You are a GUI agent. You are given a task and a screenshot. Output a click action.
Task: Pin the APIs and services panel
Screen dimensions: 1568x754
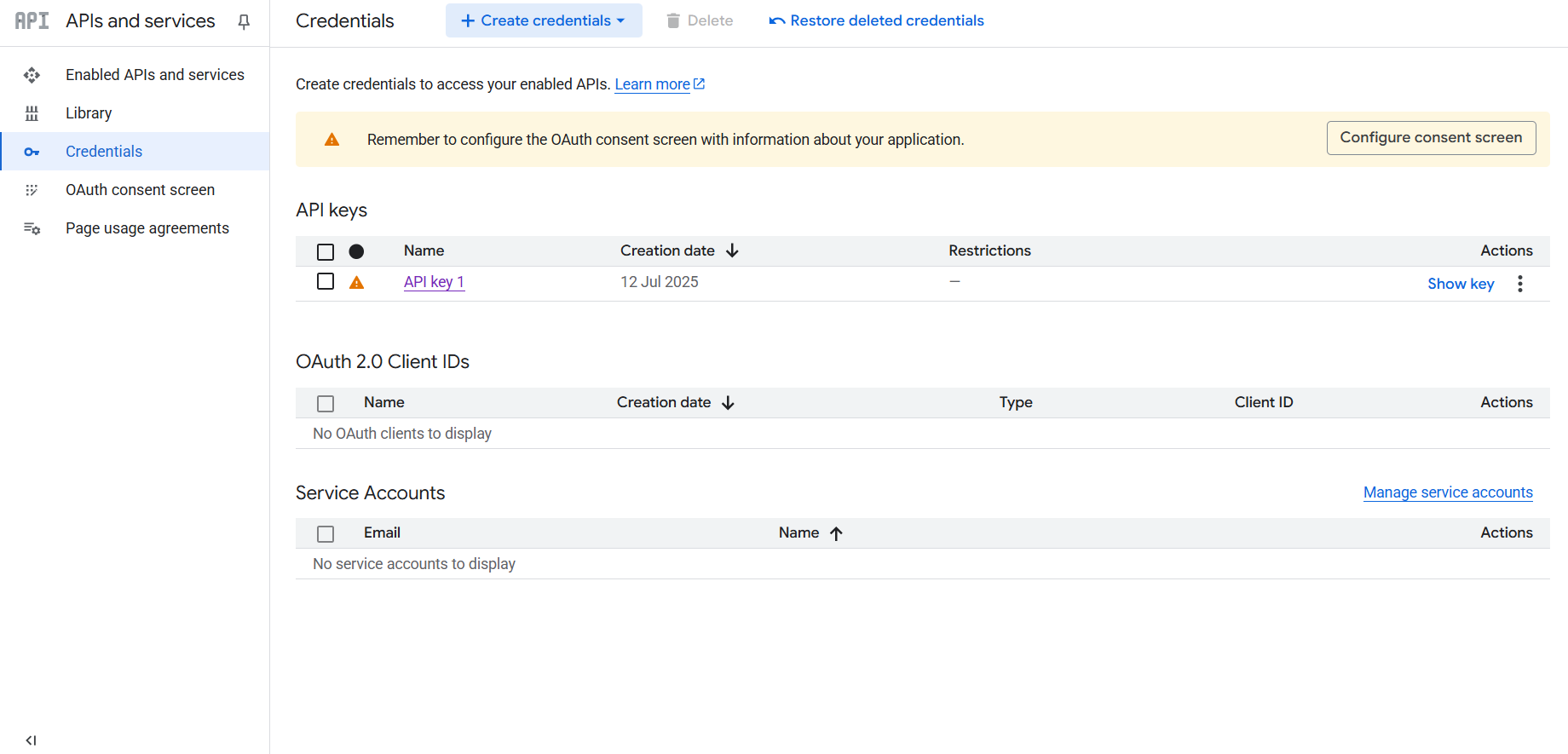pyautogui.click(x=244, y=21)
